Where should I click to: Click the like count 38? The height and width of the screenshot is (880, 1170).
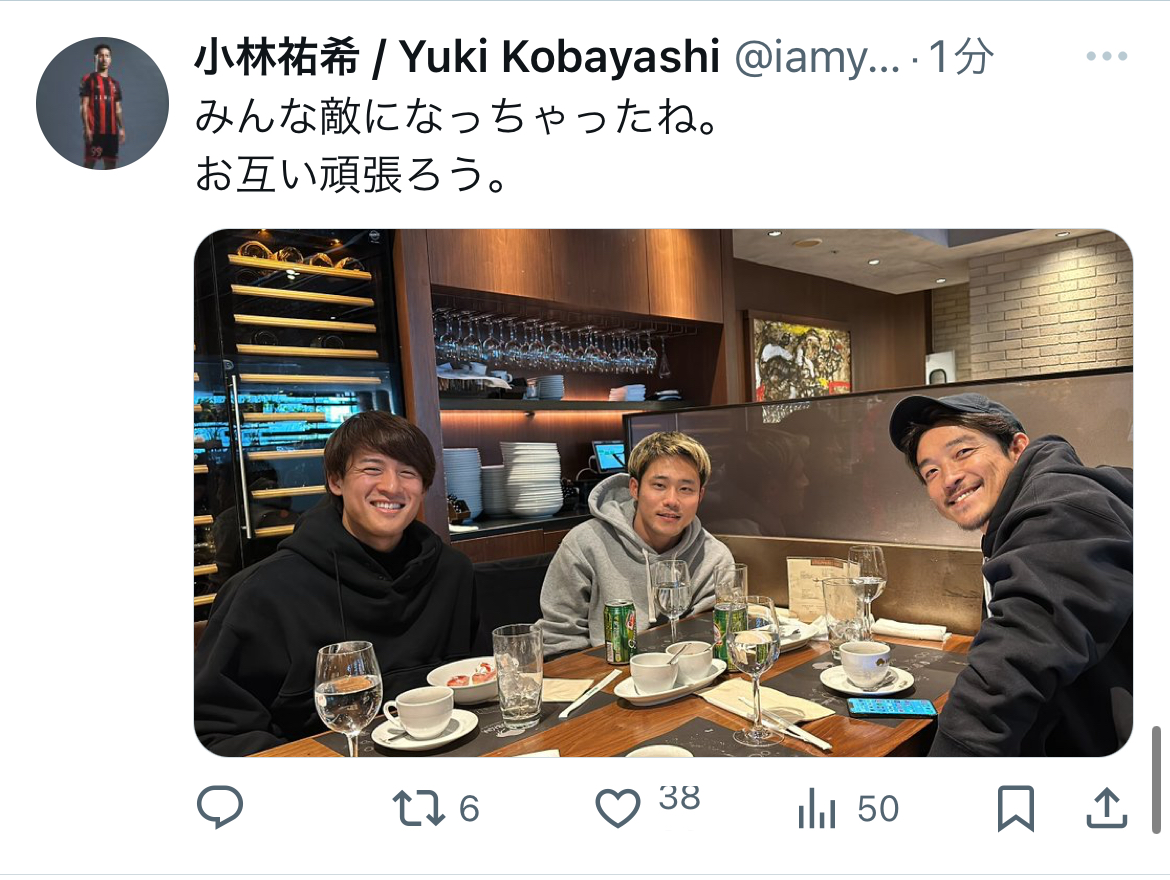pos(679,798)
